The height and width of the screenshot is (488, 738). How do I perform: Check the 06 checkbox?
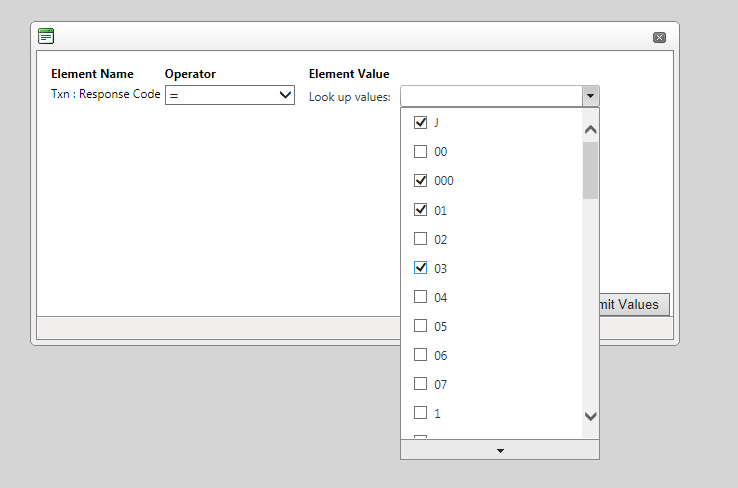click(420, 354)
